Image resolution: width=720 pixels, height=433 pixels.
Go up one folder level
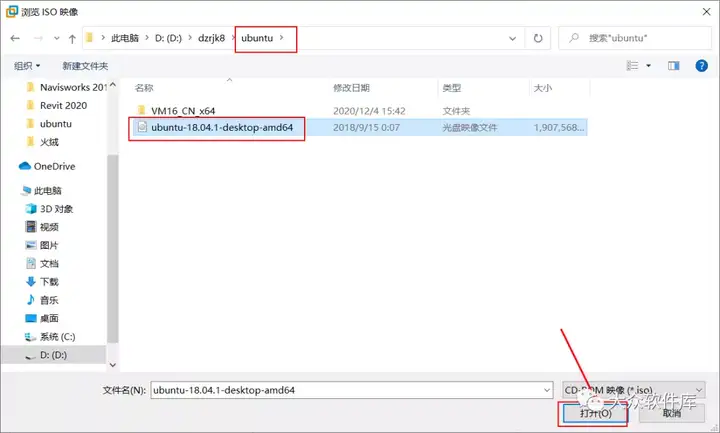click(x=72, y=39)
